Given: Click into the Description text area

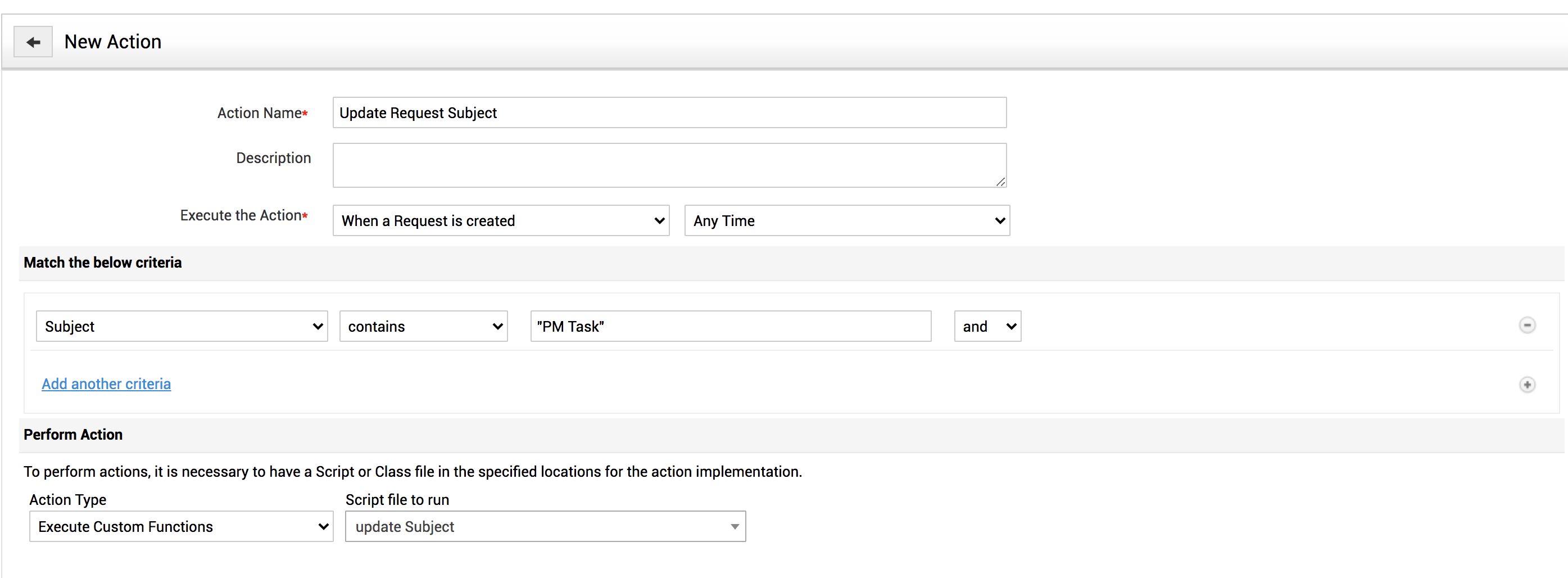Looking at the screenshot, I should tap(669, 165).
